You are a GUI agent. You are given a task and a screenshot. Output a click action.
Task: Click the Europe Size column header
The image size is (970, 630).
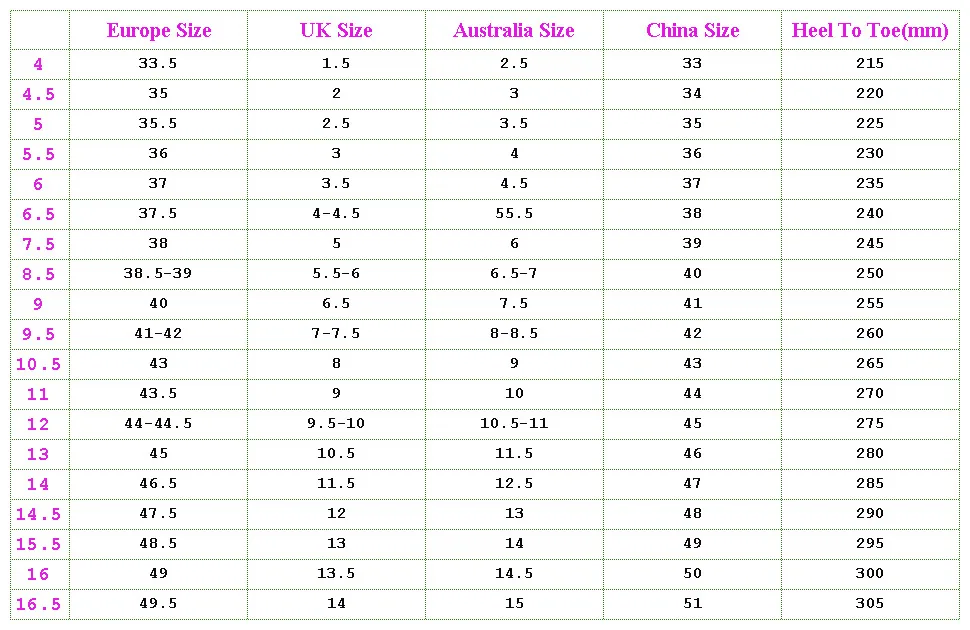point(159,30)
